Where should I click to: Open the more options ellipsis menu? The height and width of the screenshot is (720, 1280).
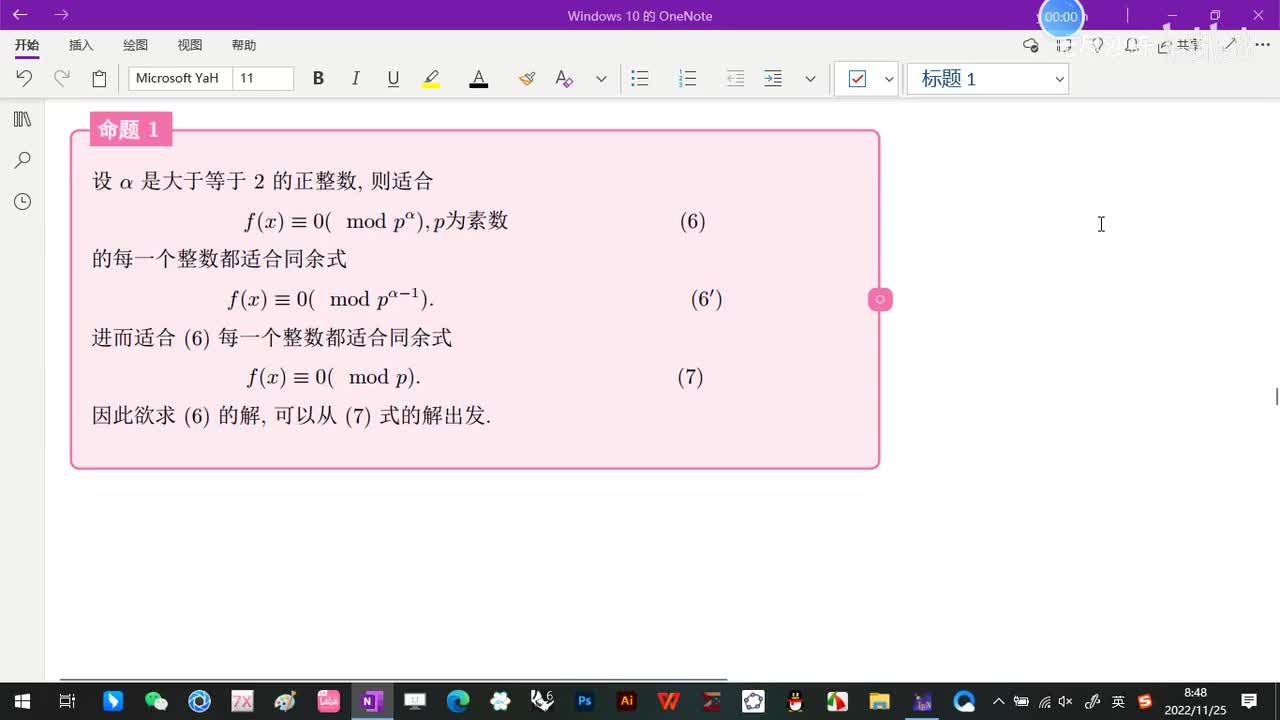tap(1262, 45)
